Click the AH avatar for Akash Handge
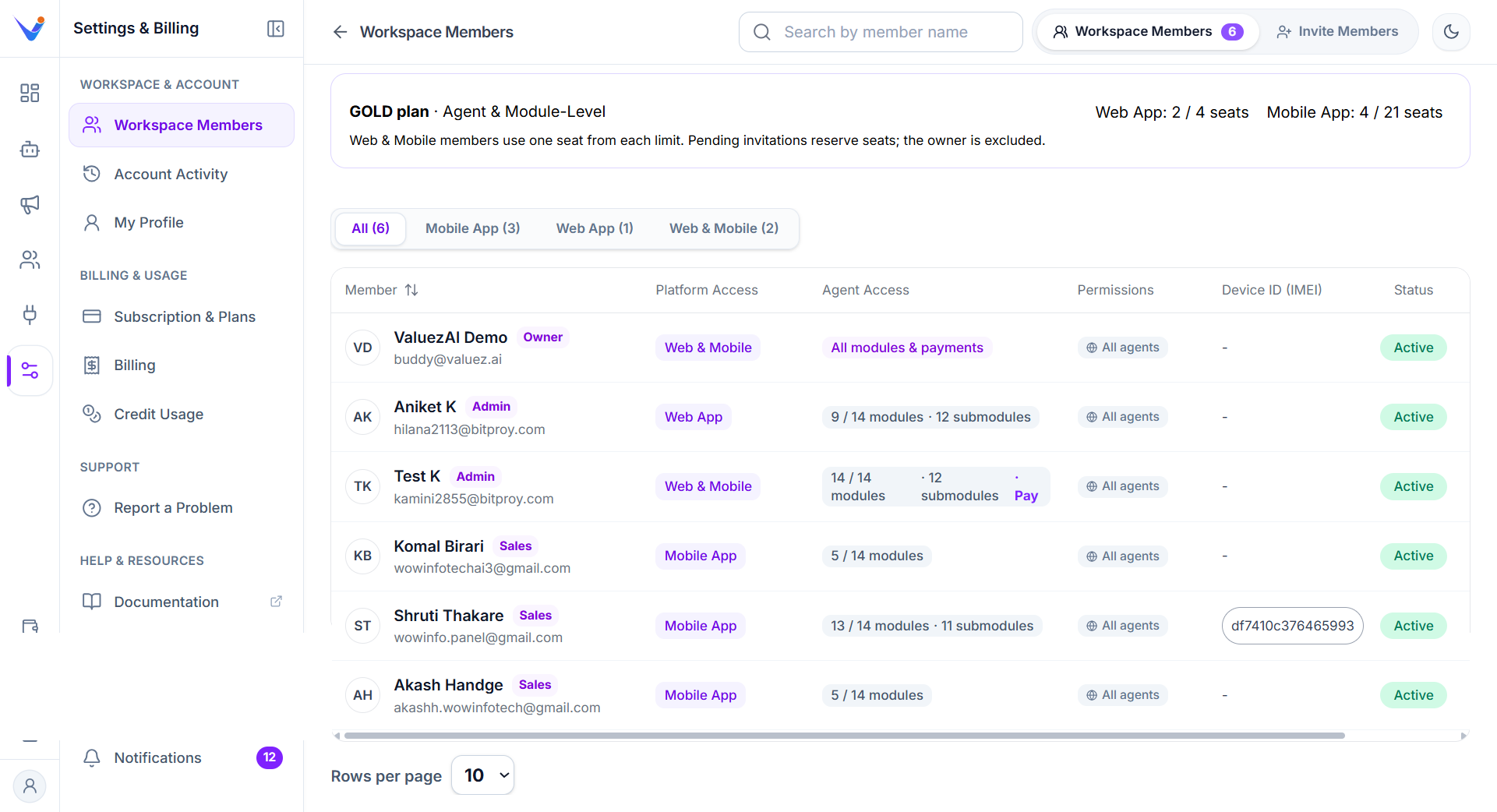 (362, 695)
